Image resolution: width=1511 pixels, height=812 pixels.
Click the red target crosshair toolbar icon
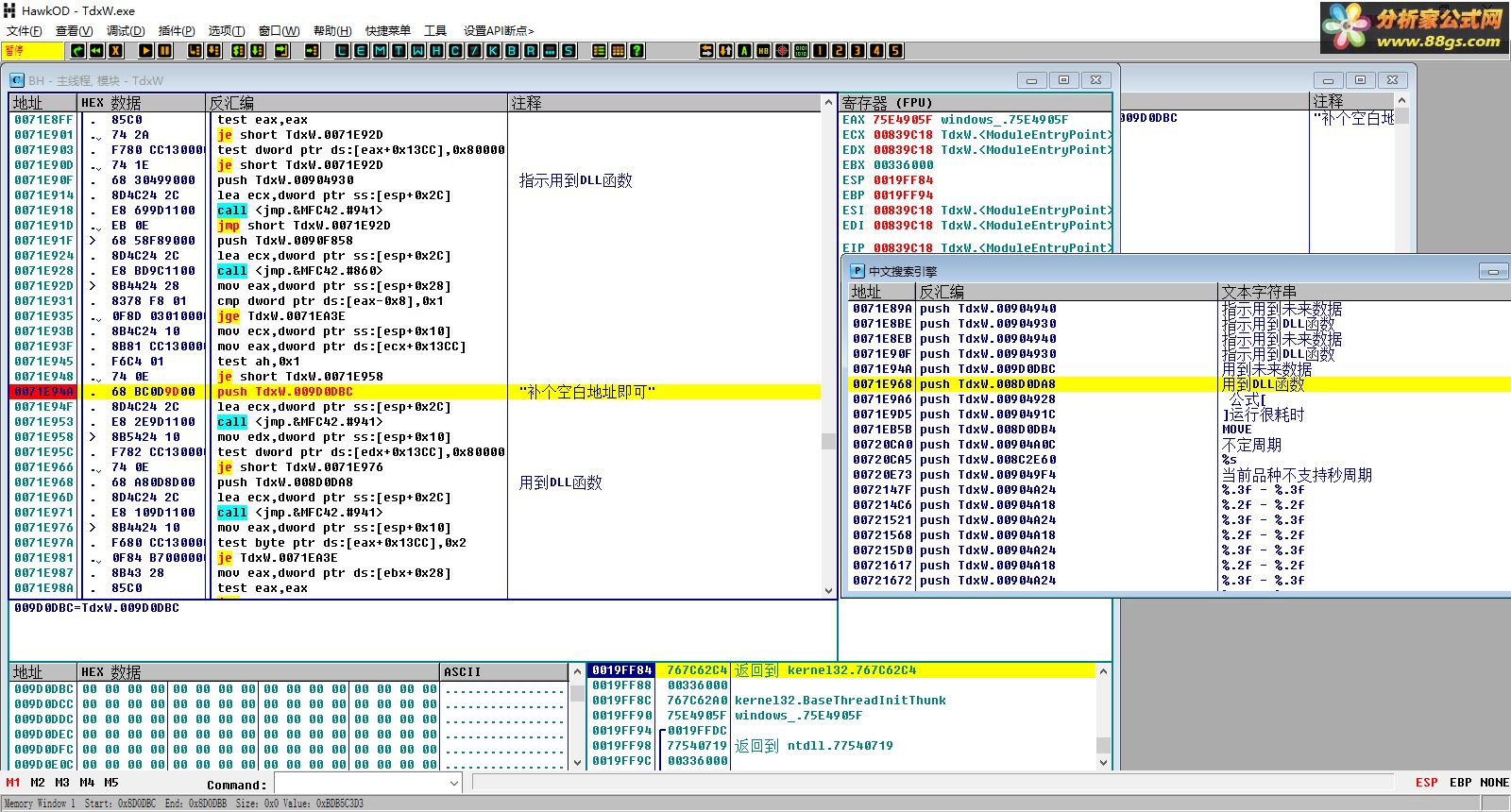782,51
